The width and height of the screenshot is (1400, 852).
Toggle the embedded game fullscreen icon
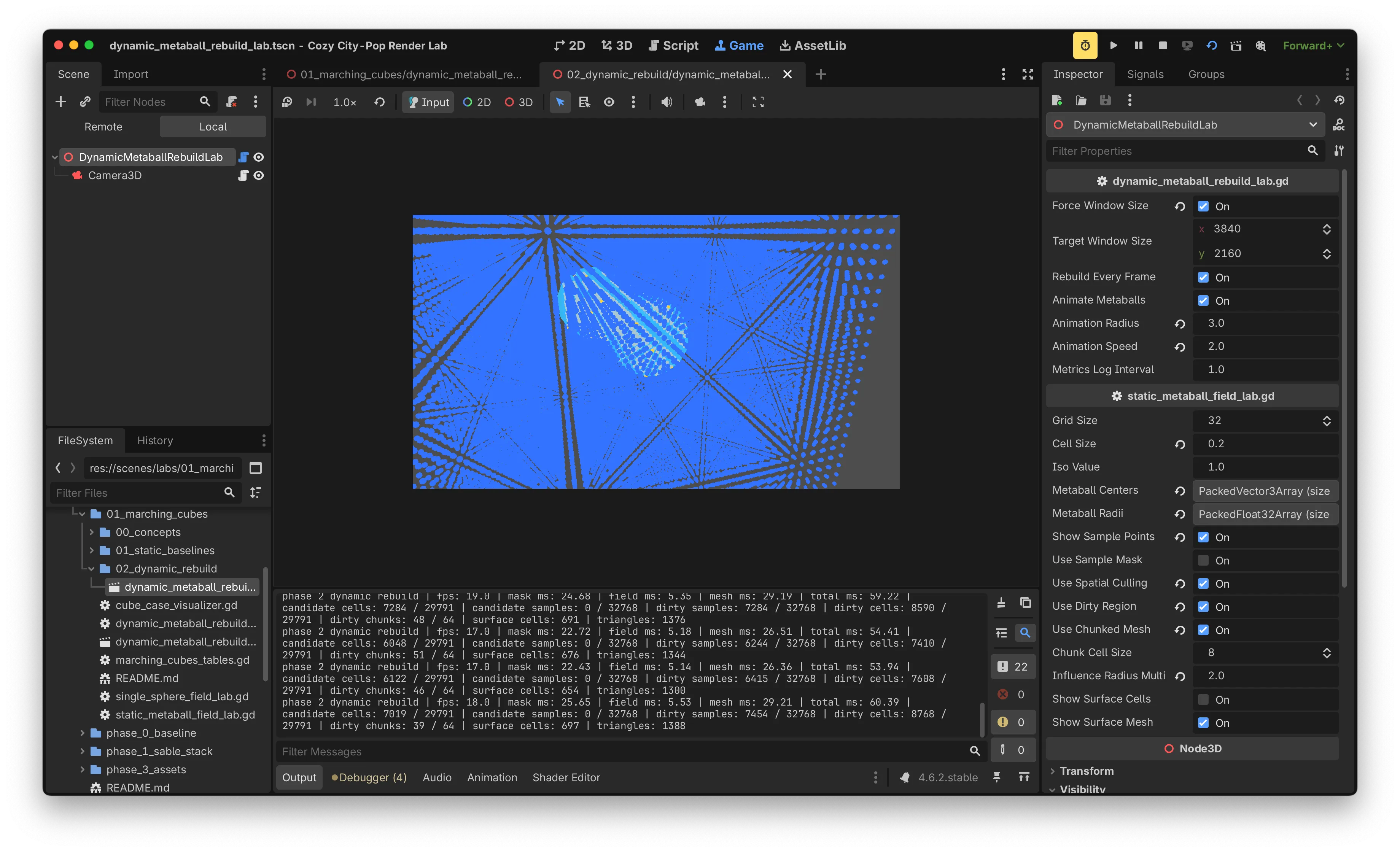click(x=758, y=102)
